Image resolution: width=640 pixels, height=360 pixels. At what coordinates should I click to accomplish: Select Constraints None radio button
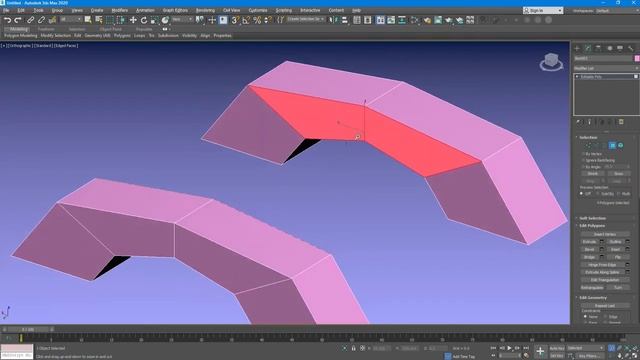point(585,316)
